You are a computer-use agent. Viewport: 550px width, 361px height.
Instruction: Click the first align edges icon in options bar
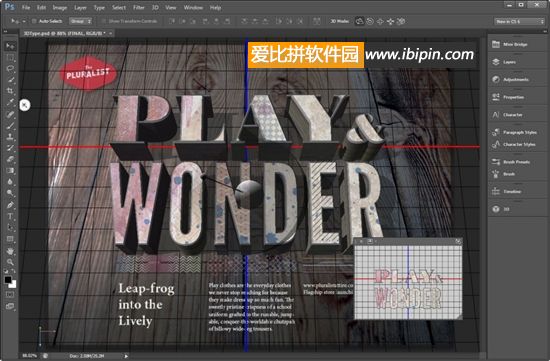(172, 21)
